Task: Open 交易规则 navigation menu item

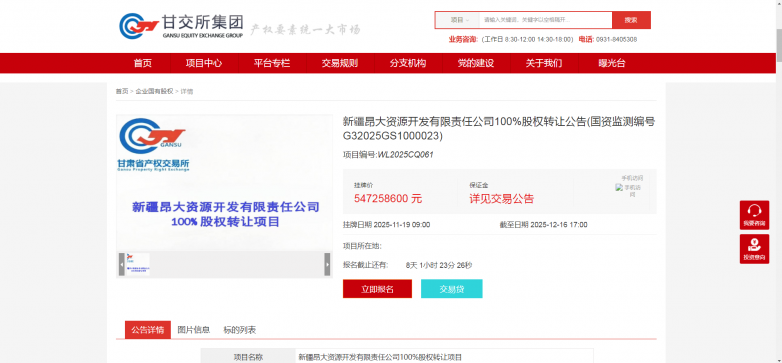Action: click(340, 63)
